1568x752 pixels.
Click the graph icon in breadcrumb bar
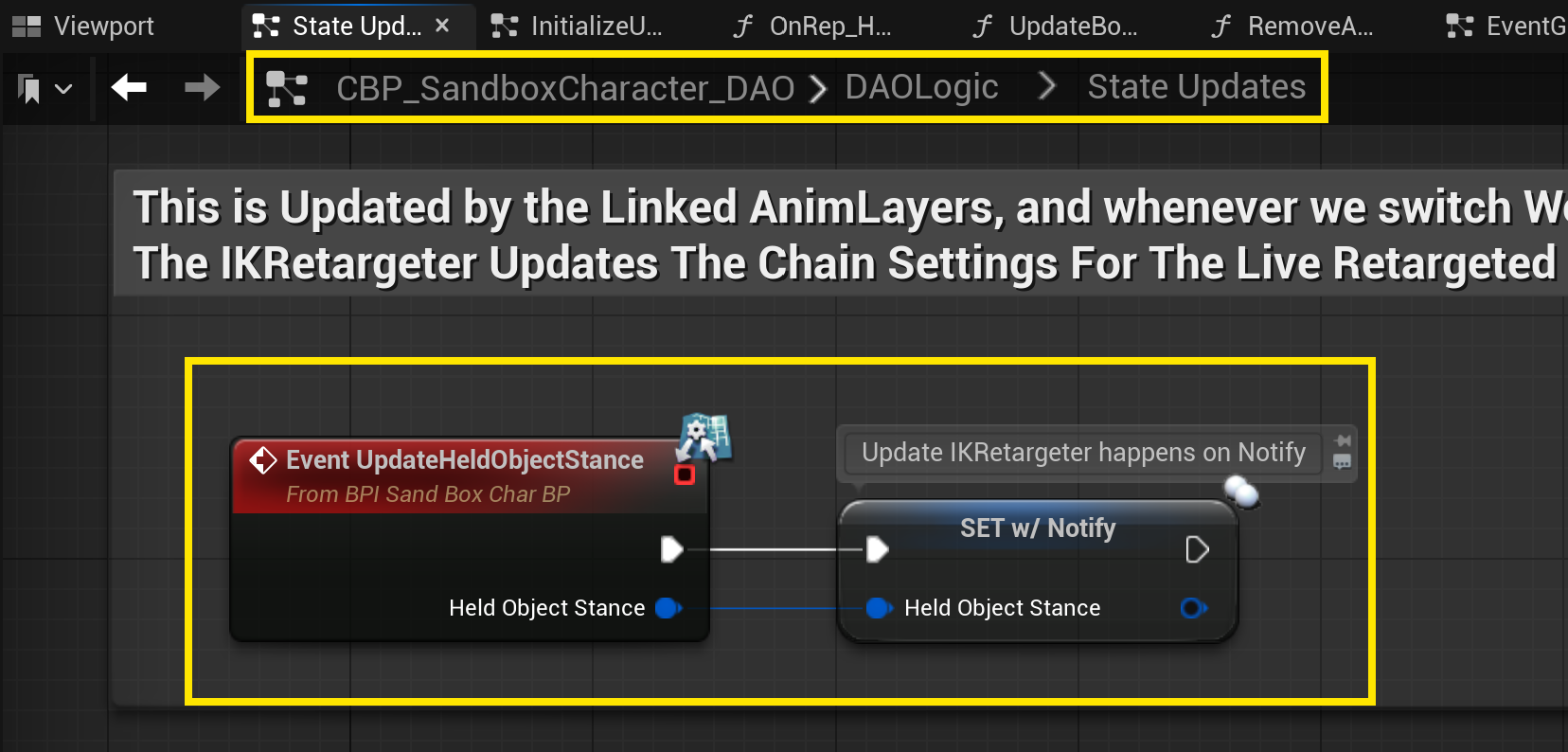(286, 88)
